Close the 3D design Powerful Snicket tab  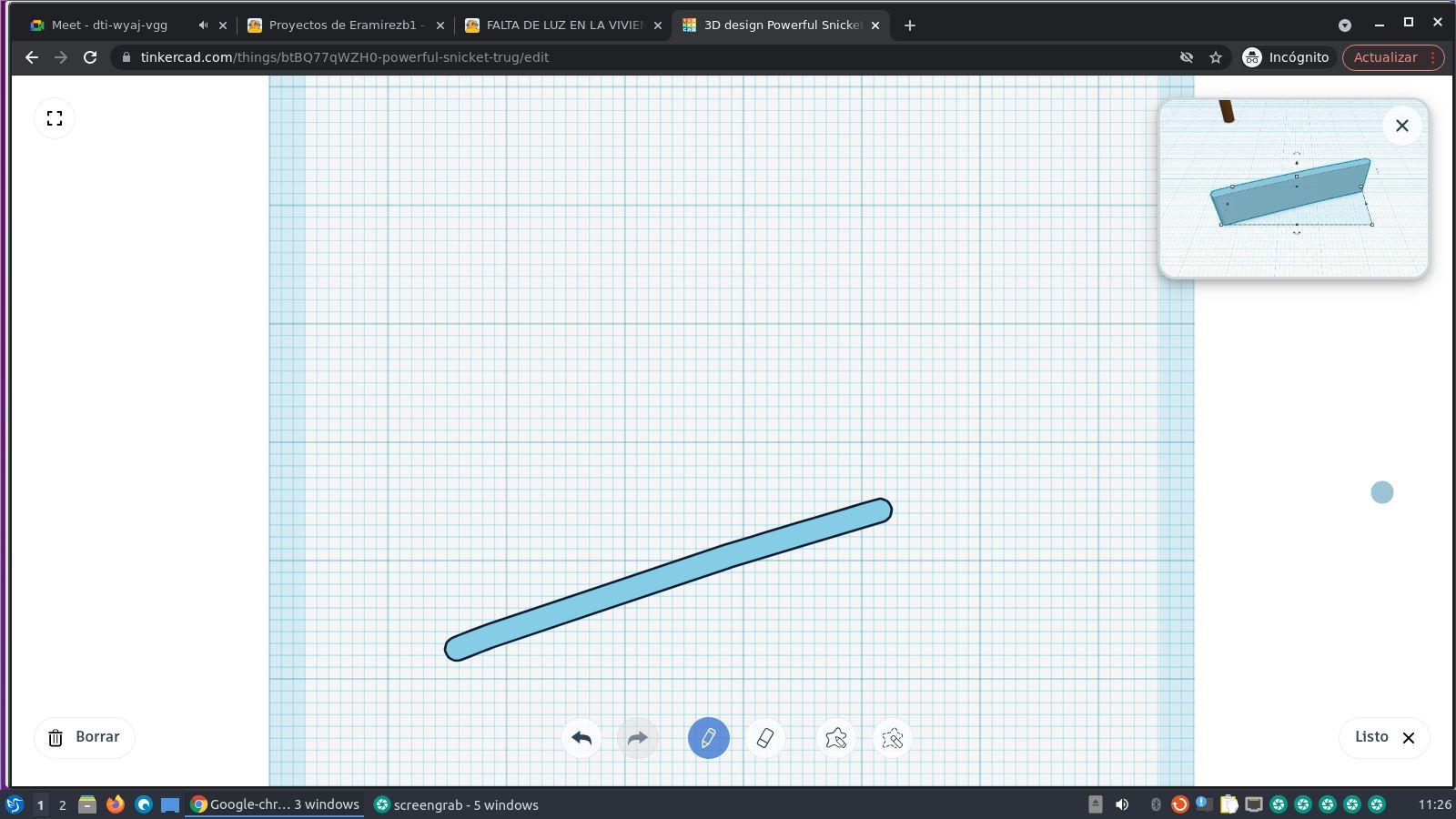pos(875,25)
